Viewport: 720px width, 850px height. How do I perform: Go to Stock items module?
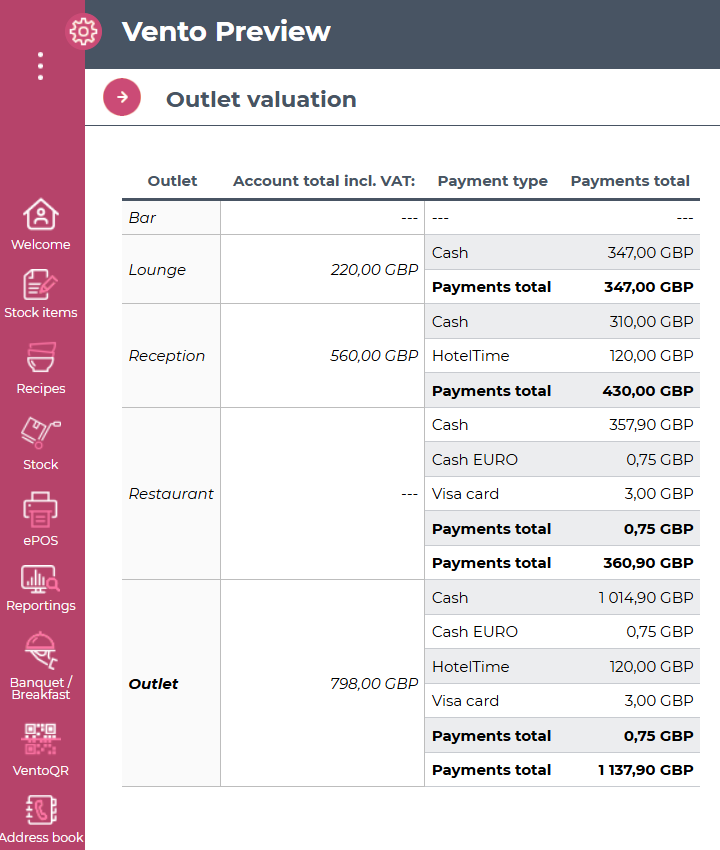[41, 294]
